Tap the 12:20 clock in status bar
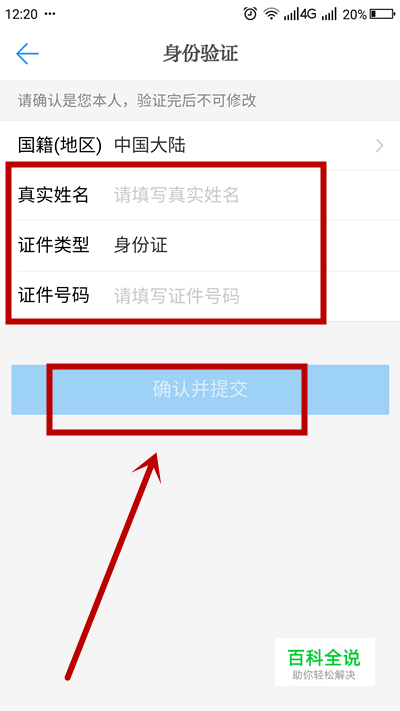 21,14
